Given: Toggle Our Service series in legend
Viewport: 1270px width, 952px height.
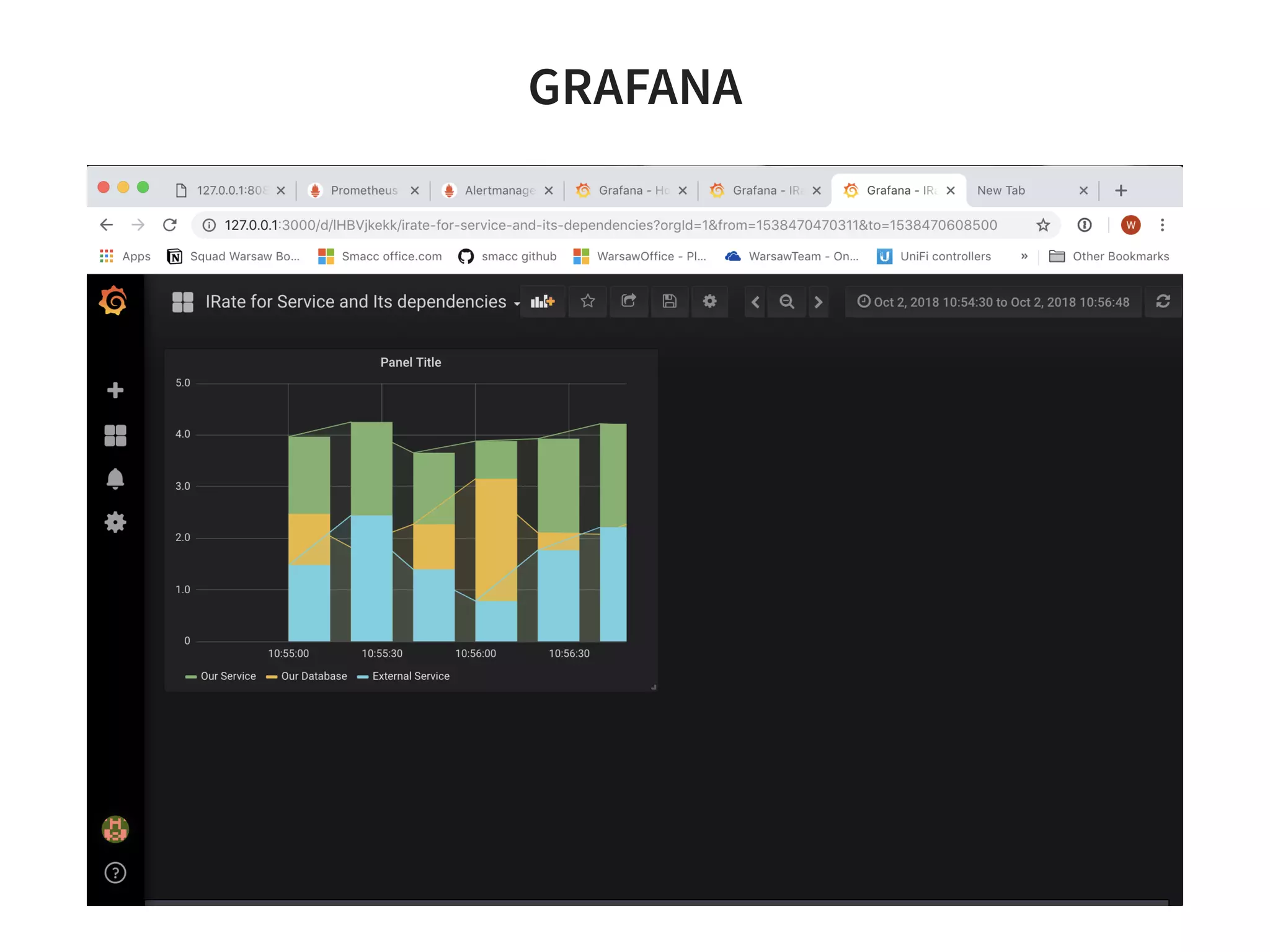Looking at the screenshot, I should [228, 676].
